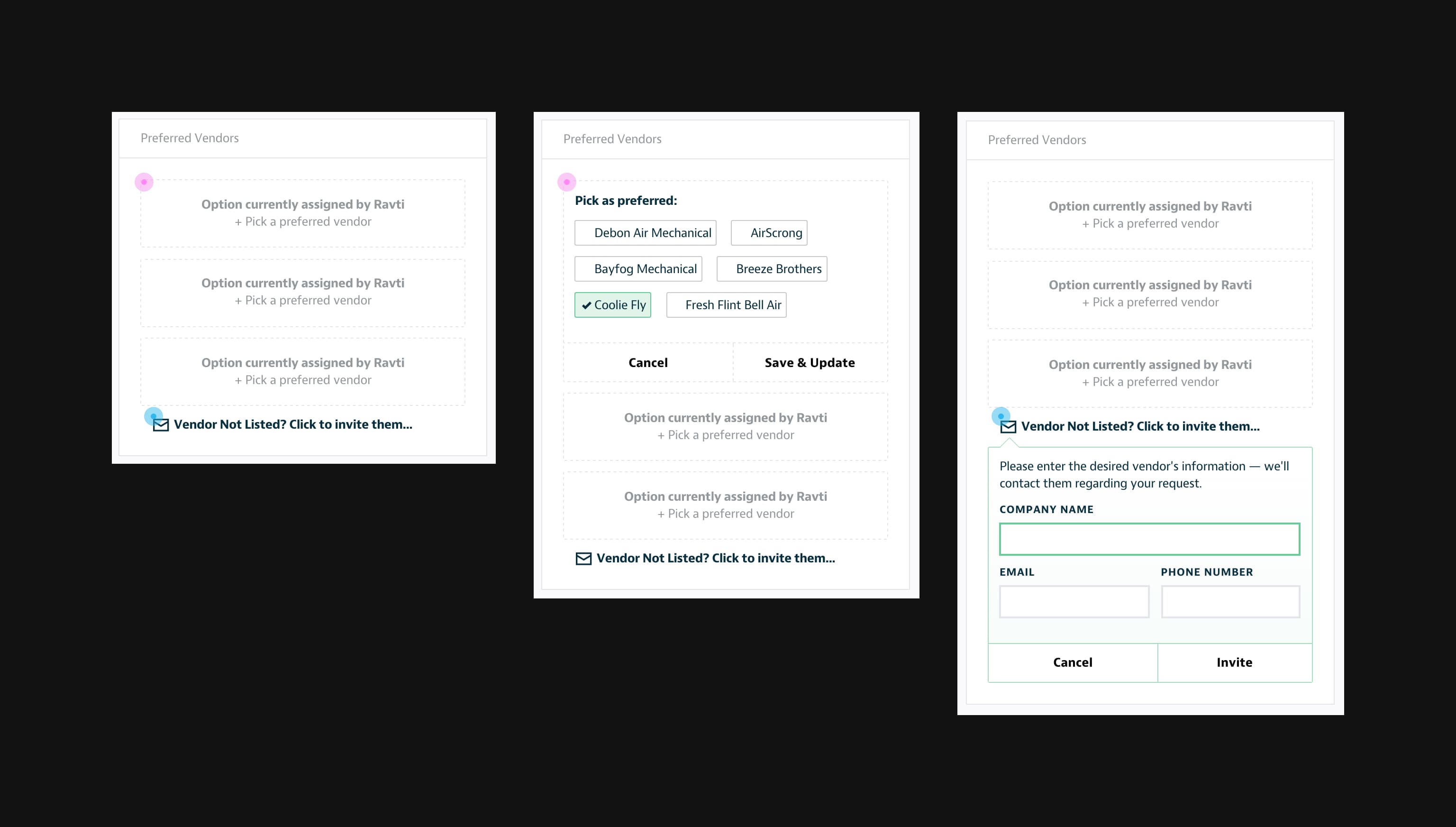This screenshot has width=1456, height=827.
Task: Select Coolie Fly as preferred vendor
Action: 613,304
